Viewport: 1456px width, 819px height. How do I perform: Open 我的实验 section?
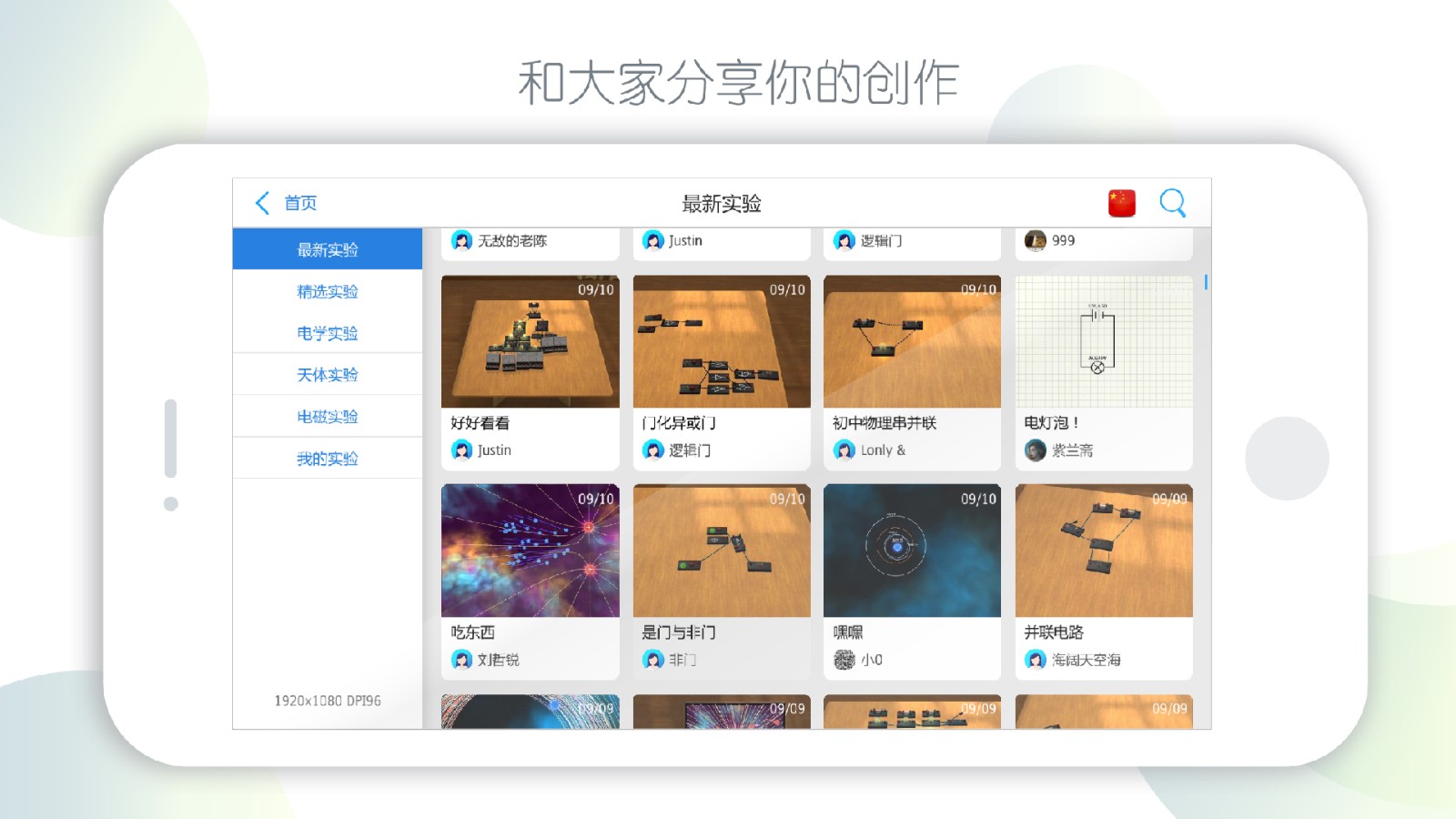tap(328, 458)
